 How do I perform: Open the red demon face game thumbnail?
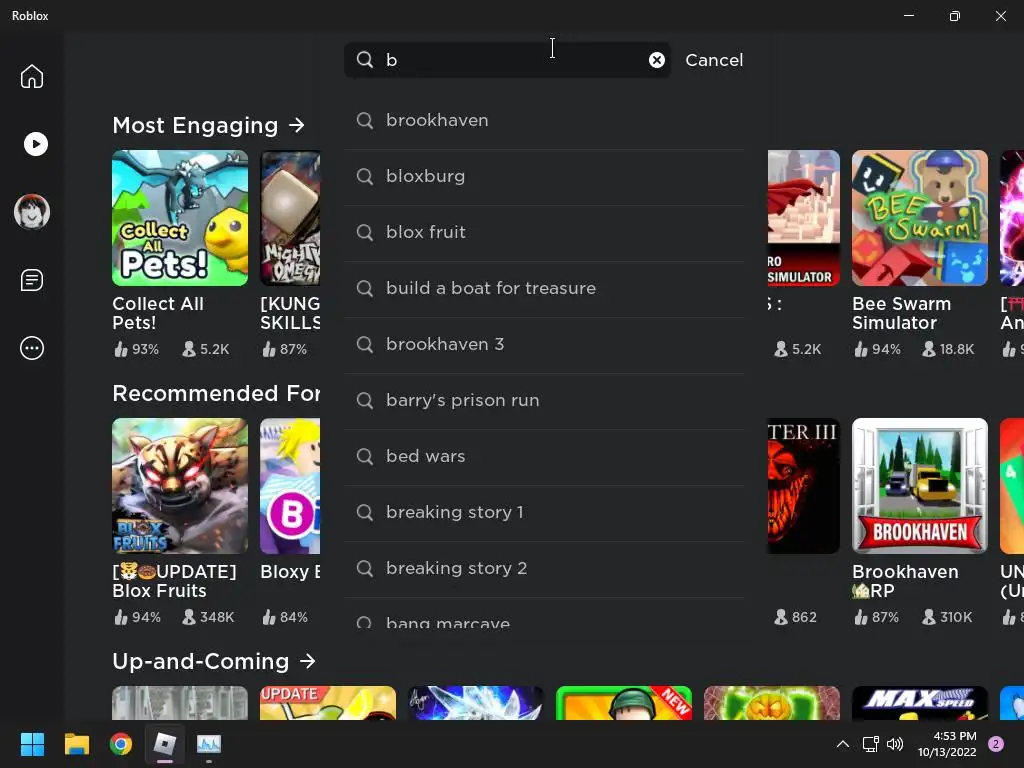click(x=804, y=486)
